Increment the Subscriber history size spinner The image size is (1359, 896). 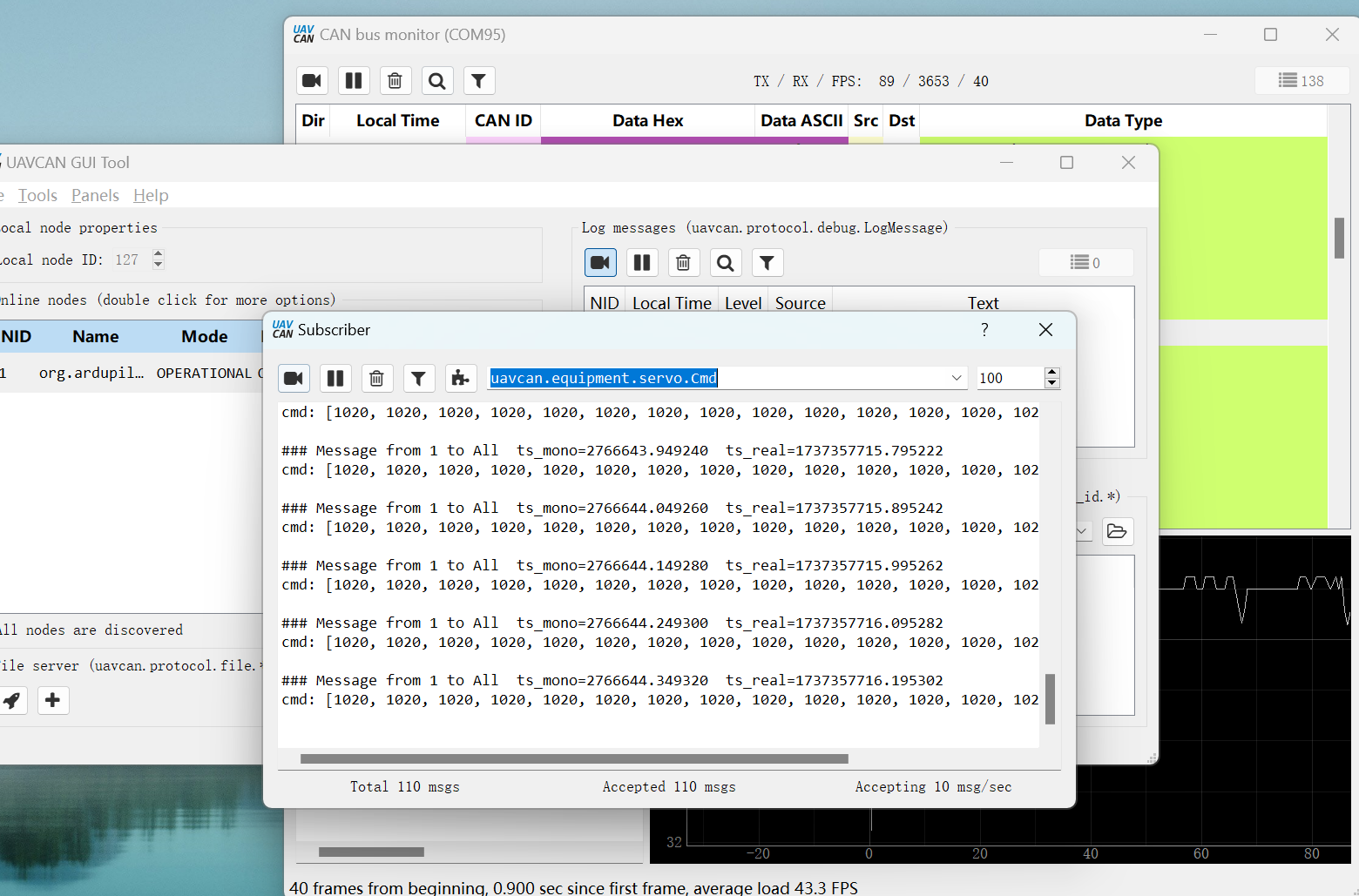[x=1051, y=373]
